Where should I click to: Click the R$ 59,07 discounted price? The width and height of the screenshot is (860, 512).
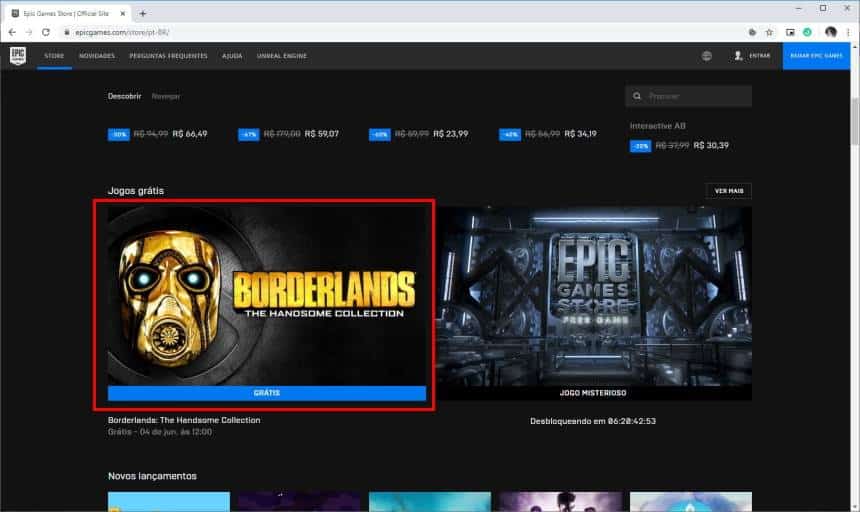coord(321,134)
